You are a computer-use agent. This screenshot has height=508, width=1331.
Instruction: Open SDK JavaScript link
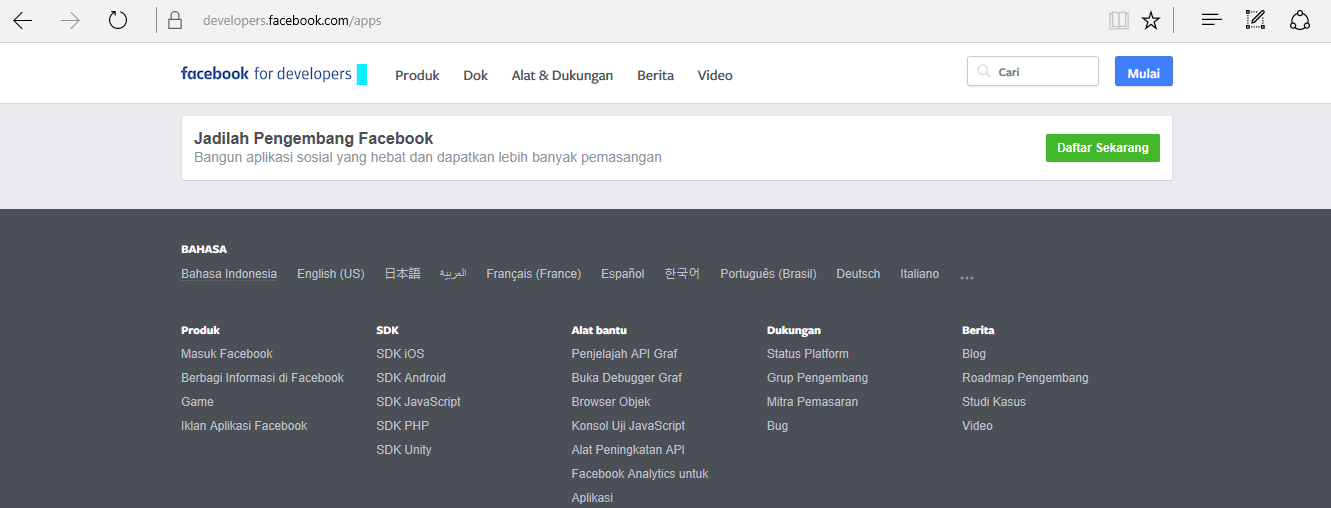tap(418, 402)
